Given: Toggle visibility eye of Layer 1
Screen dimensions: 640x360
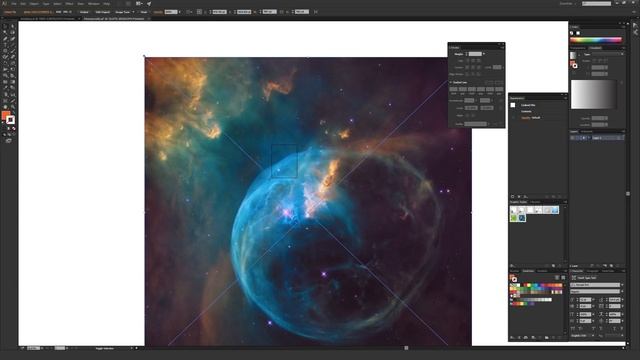Looking at the screenshot, I should point(573,138).
